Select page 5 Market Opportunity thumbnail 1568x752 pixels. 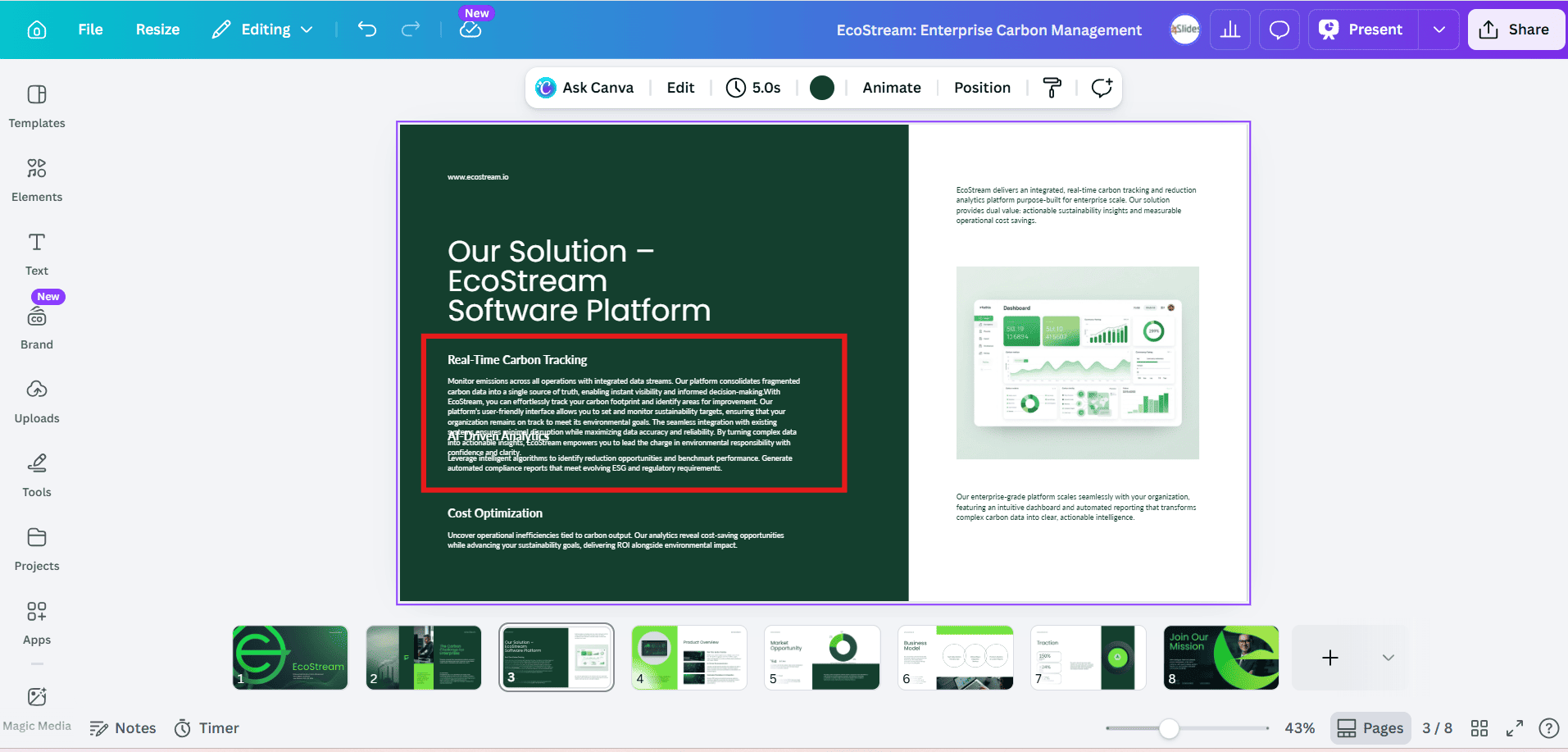click(822, 658)
